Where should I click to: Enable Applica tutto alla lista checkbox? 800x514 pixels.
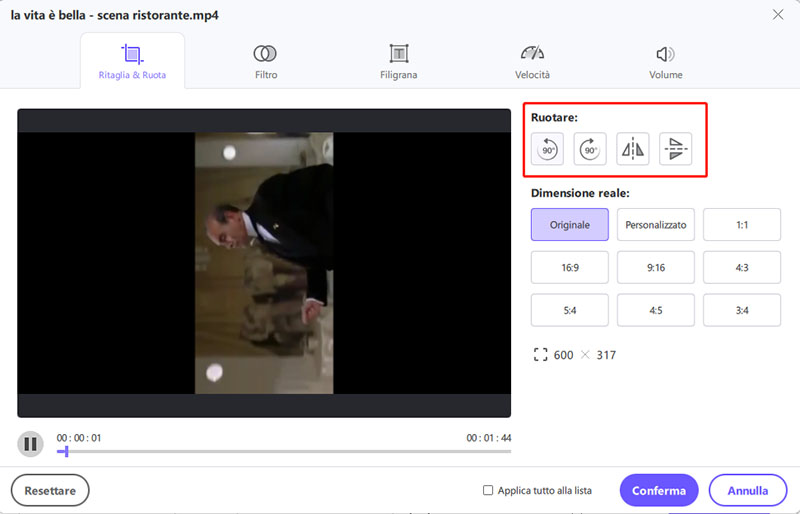[488, 491]
